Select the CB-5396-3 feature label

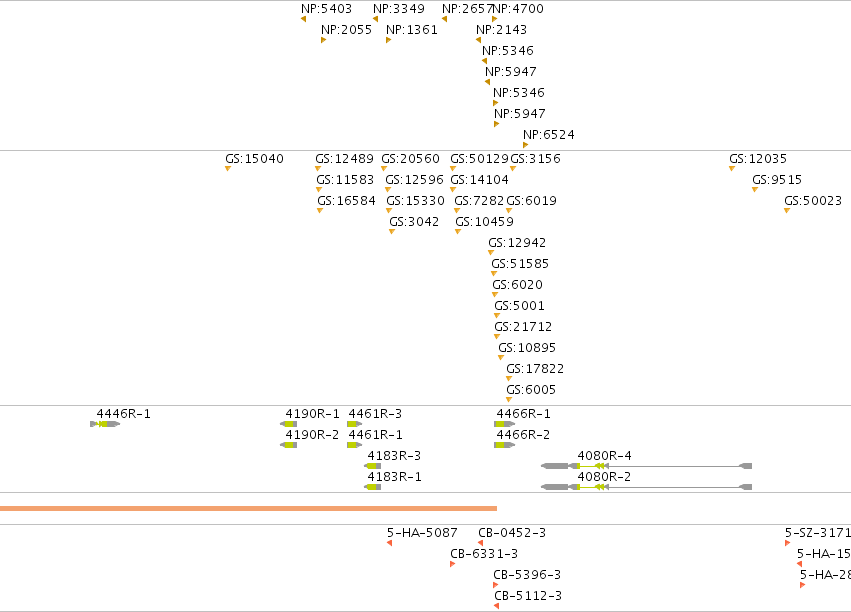tap(527, 575)
